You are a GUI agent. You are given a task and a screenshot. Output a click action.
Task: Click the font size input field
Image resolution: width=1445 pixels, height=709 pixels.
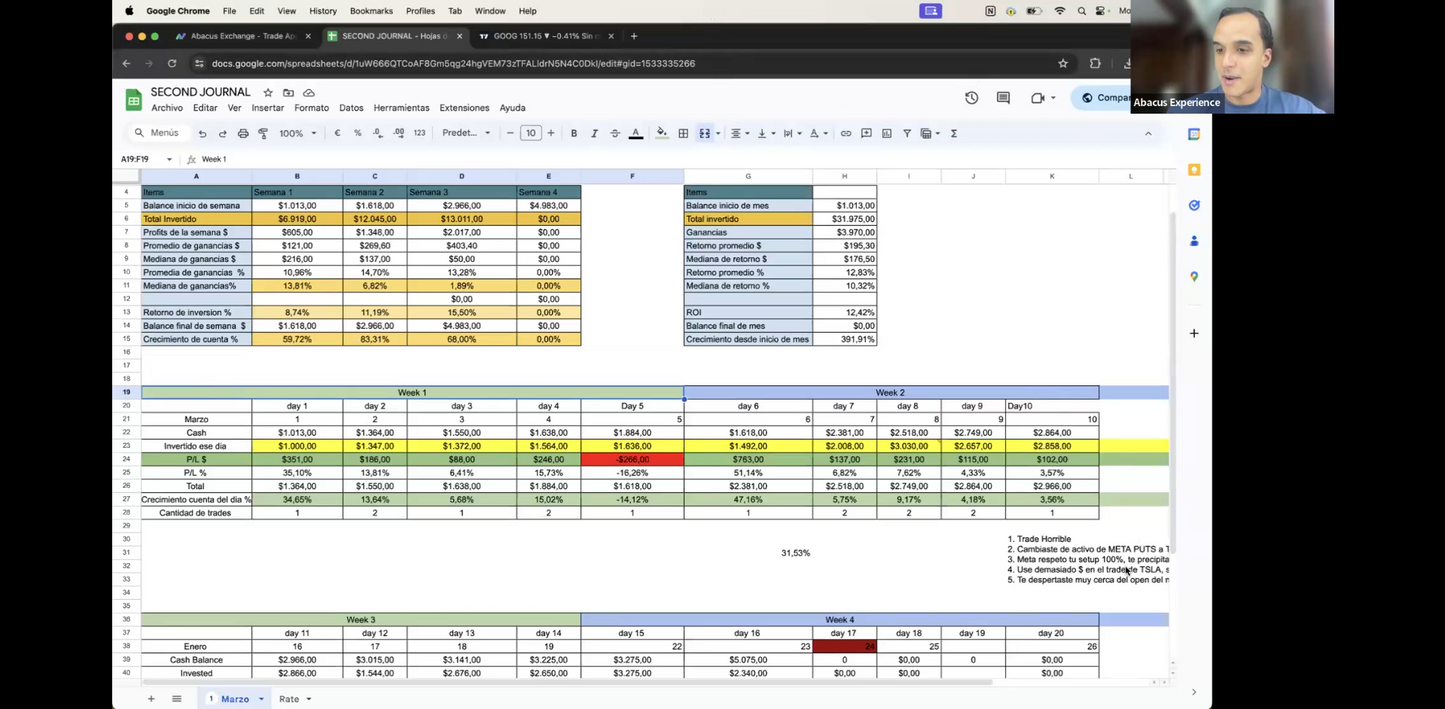pos(530,133)
